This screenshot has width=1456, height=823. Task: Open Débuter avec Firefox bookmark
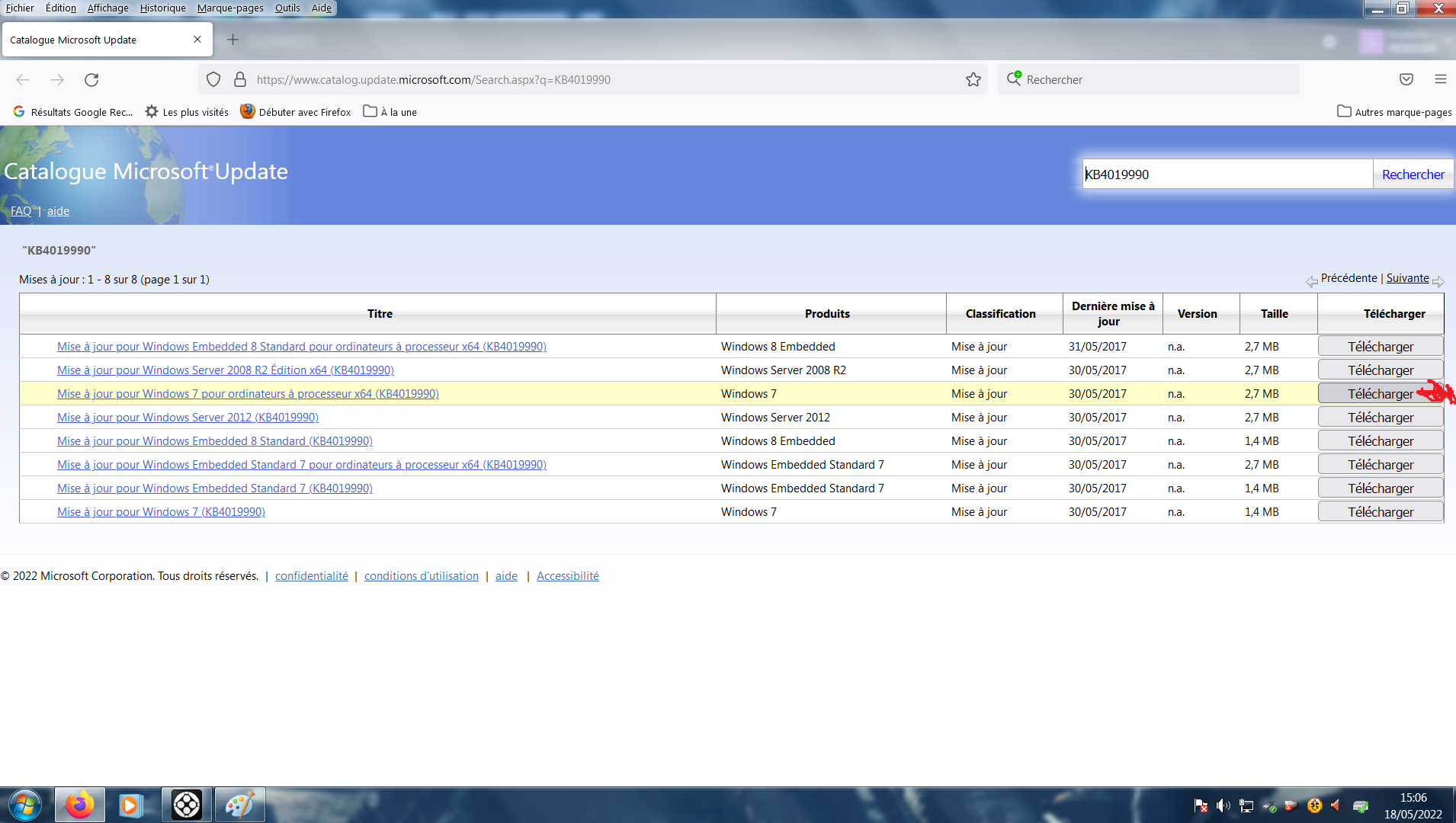tap(296, 112)
